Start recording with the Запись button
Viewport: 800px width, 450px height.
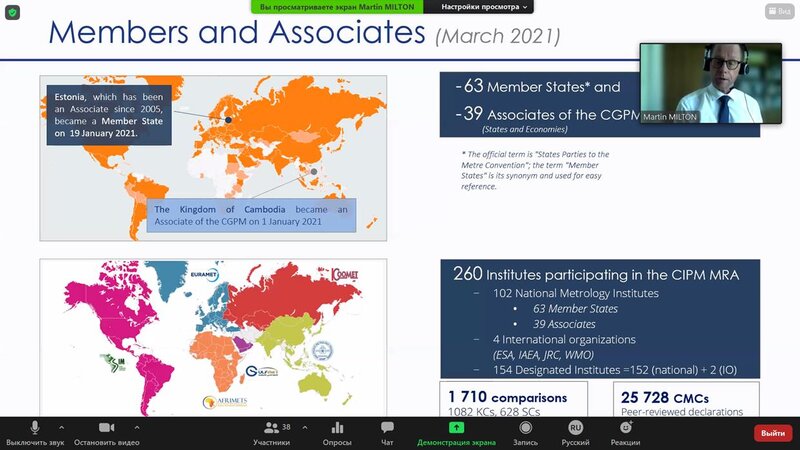[525, 432]
